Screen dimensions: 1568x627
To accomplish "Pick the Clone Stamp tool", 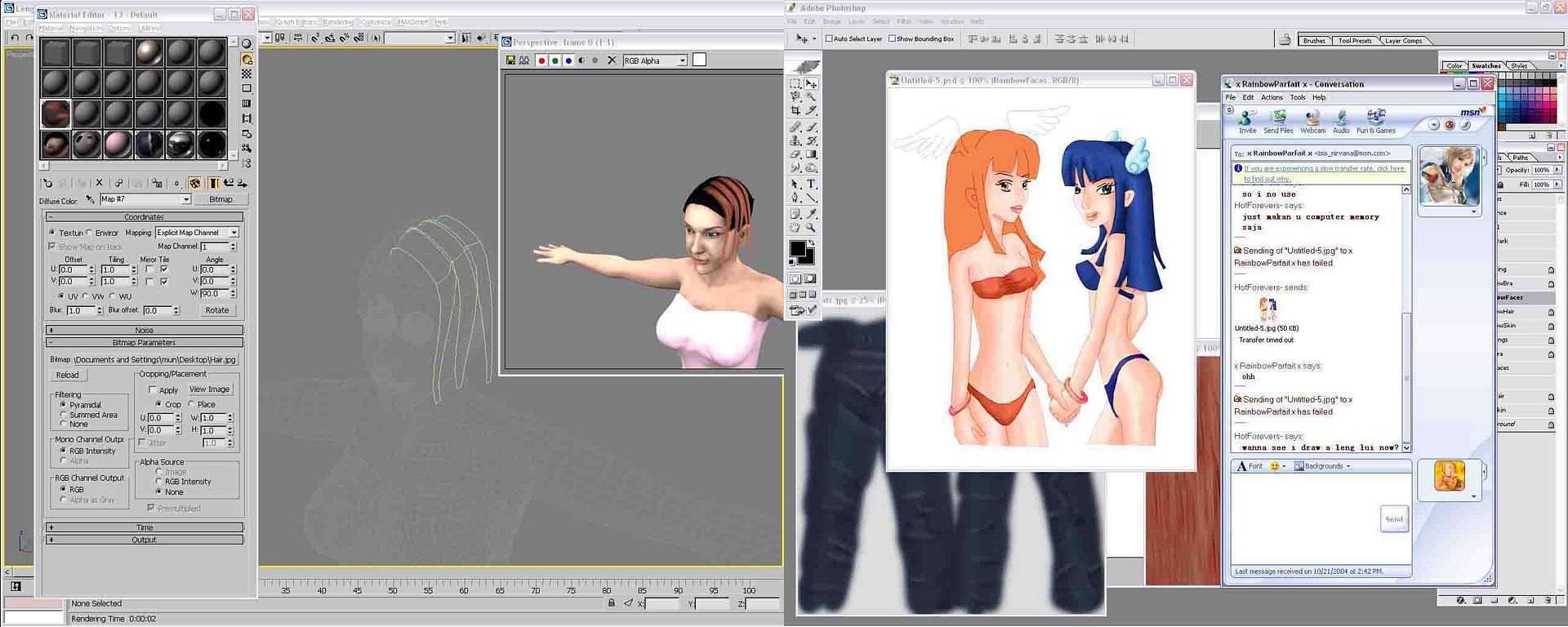I will click(795, 140).
